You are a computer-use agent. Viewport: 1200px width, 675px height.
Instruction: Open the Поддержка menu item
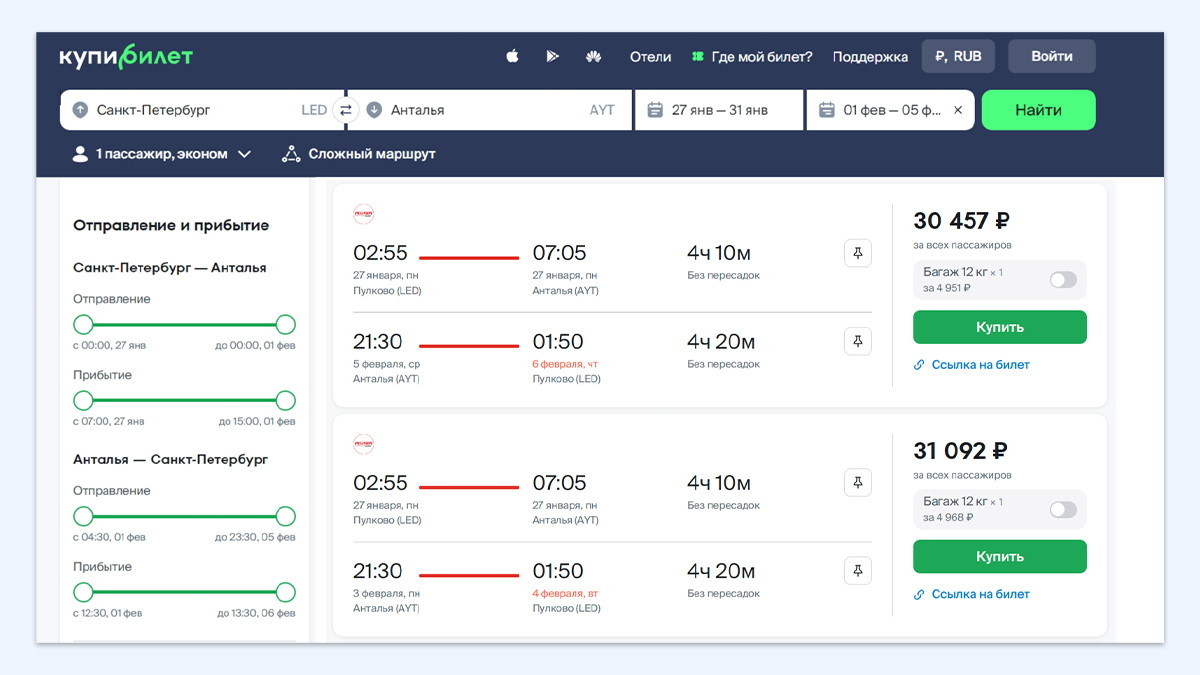point(870,57)
